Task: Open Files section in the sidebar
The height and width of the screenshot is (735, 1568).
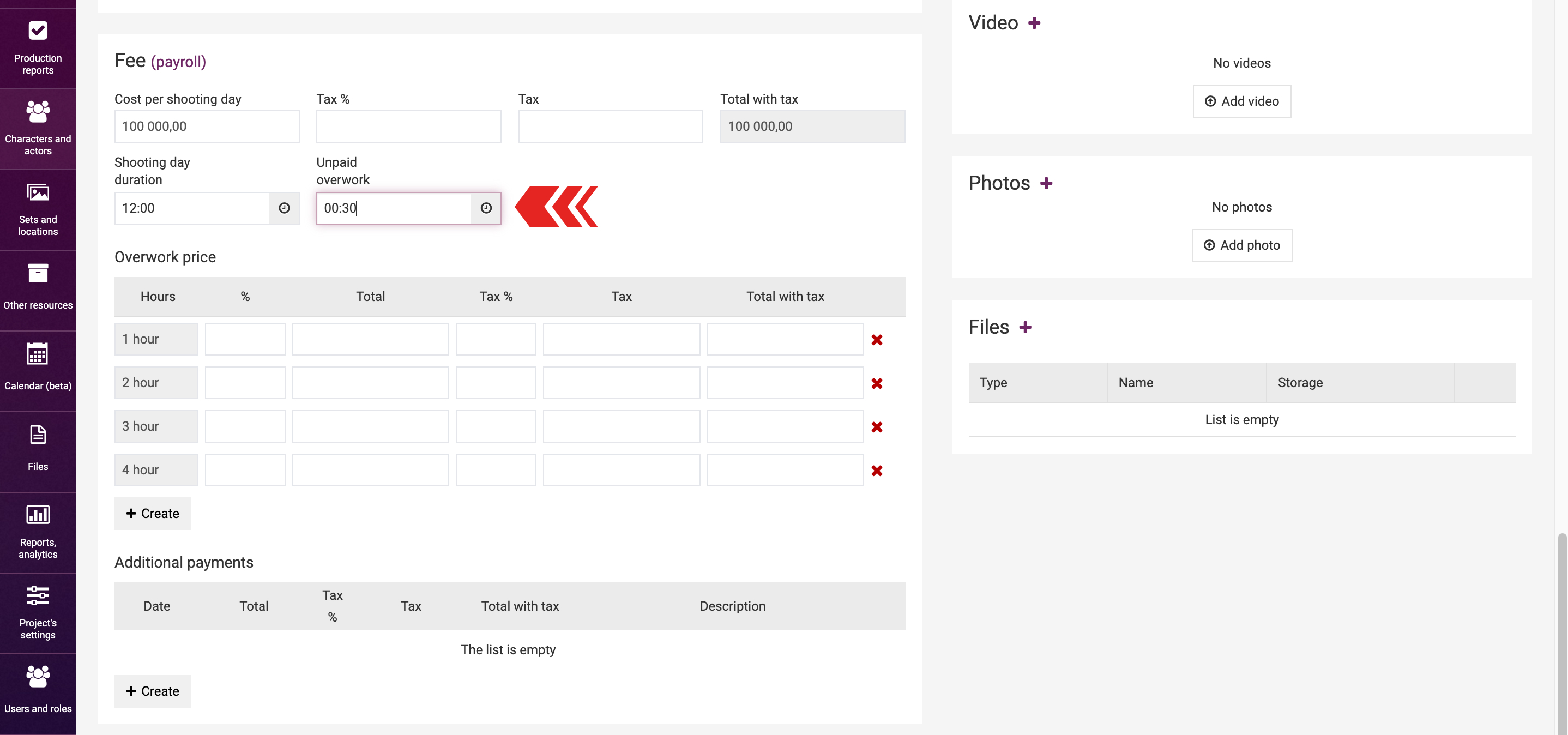Action: [38, 452]
